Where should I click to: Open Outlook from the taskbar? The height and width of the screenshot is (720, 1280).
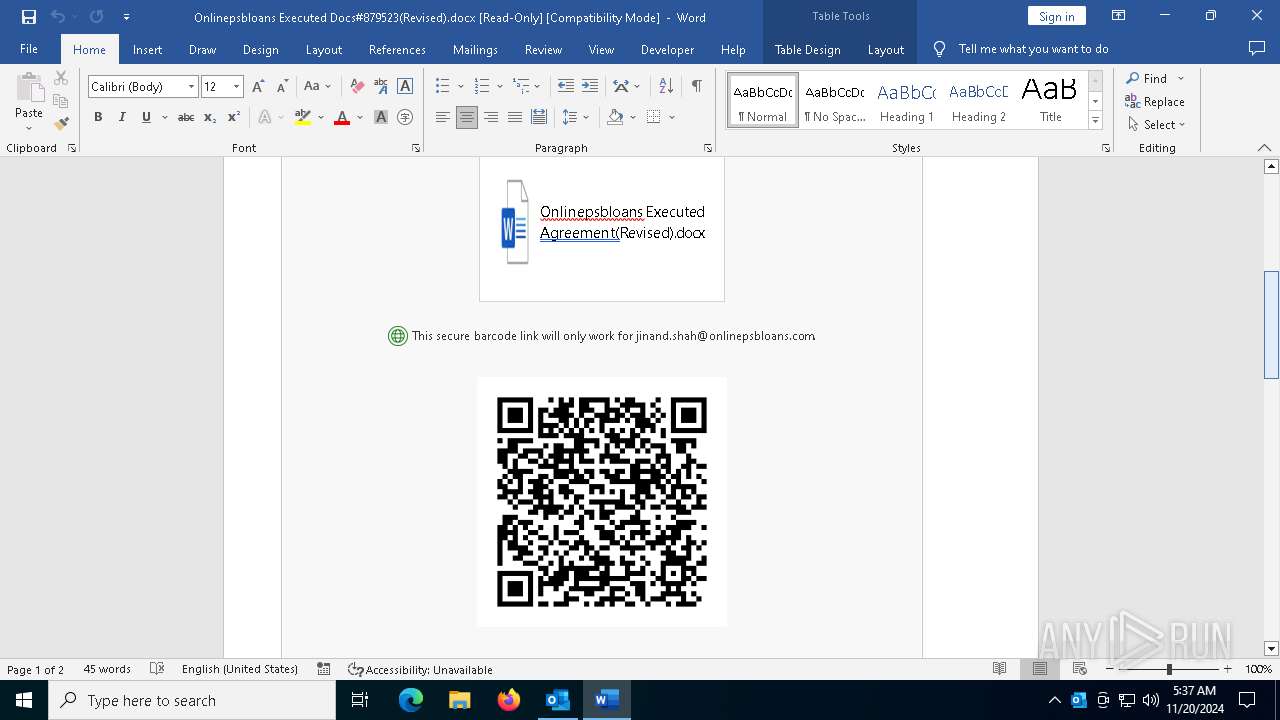pos(557,700)
